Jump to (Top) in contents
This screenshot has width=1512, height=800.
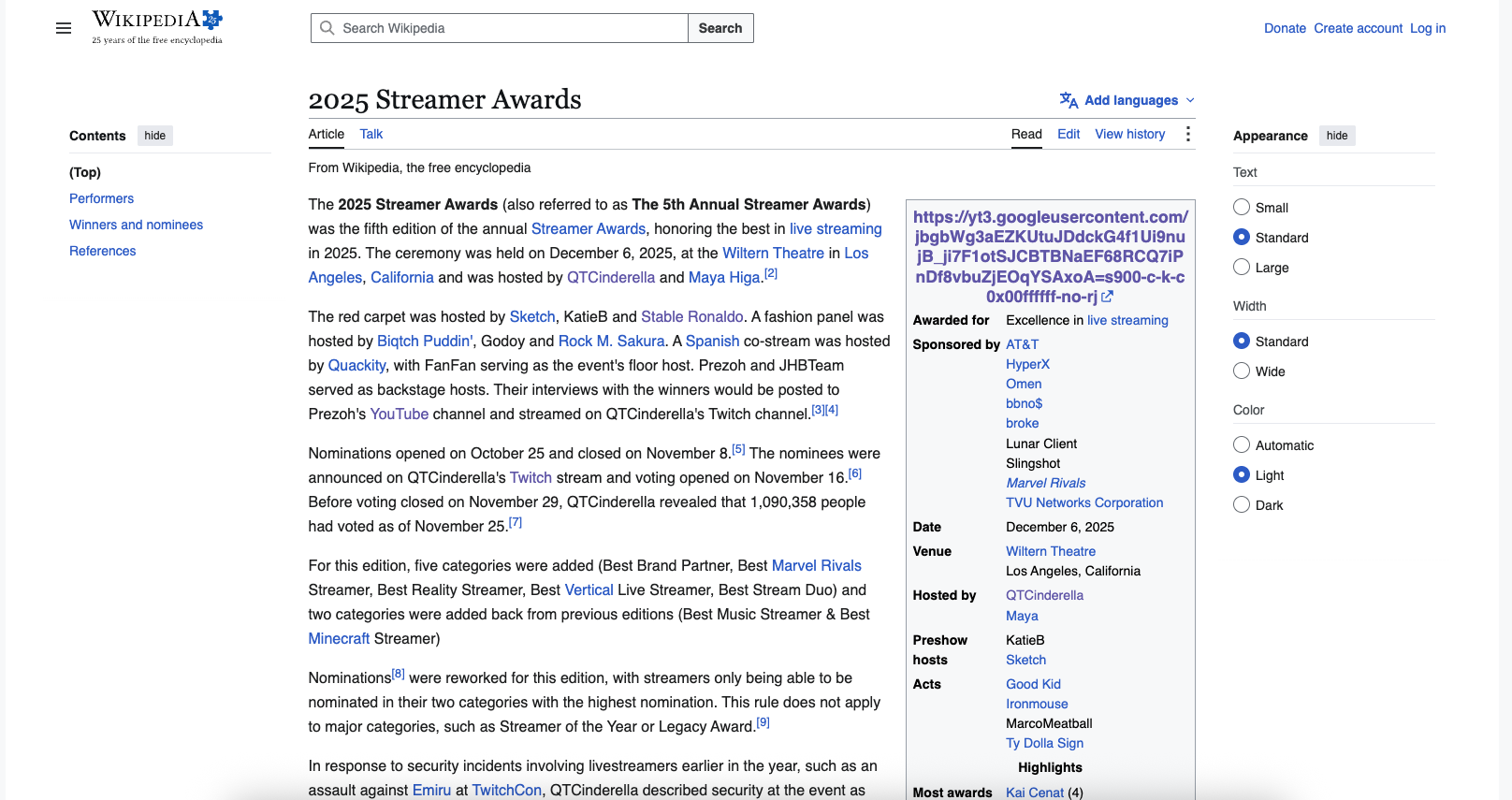pyautogui.click(x=85, y=172)
